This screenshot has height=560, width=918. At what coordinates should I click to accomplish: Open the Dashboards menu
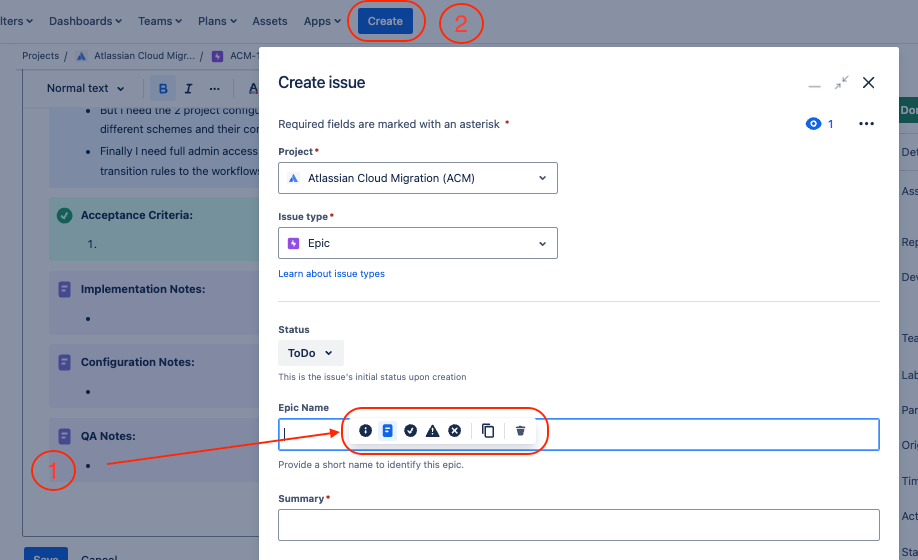click(85, 21)
